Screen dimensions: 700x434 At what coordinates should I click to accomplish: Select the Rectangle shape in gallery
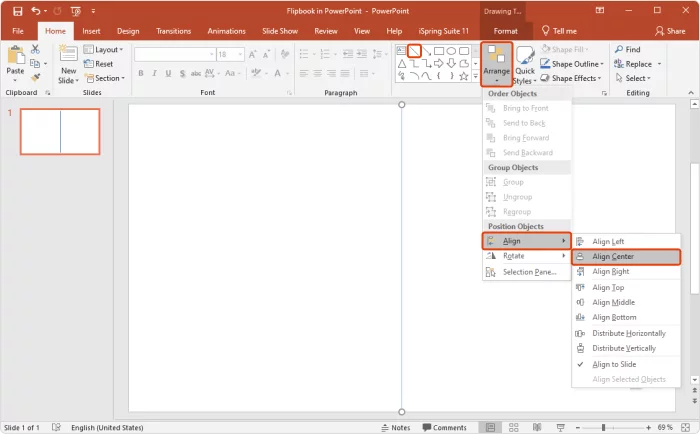439,51
